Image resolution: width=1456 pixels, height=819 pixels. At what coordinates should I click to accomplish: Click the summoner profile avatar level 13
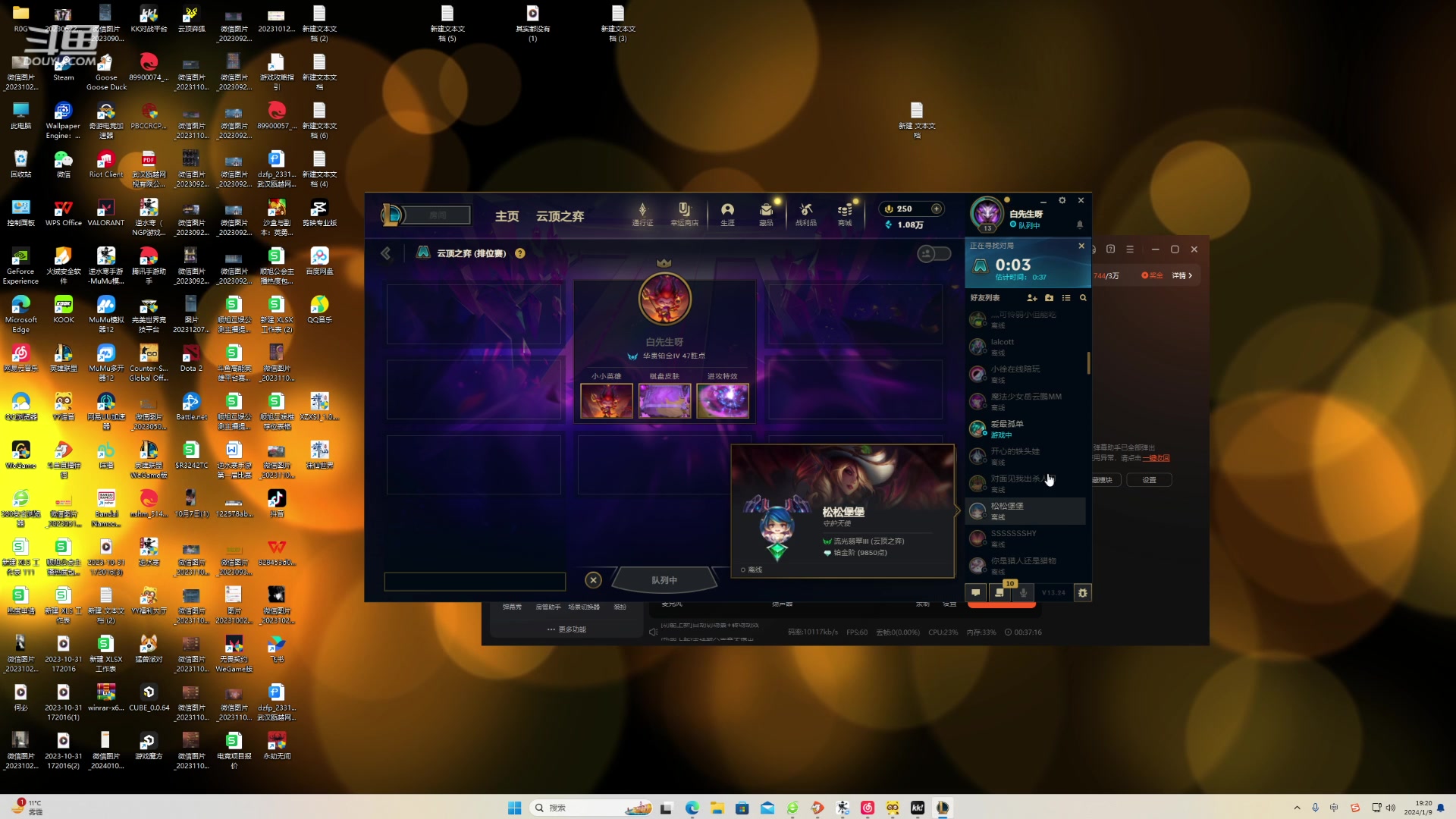point(987,214)
